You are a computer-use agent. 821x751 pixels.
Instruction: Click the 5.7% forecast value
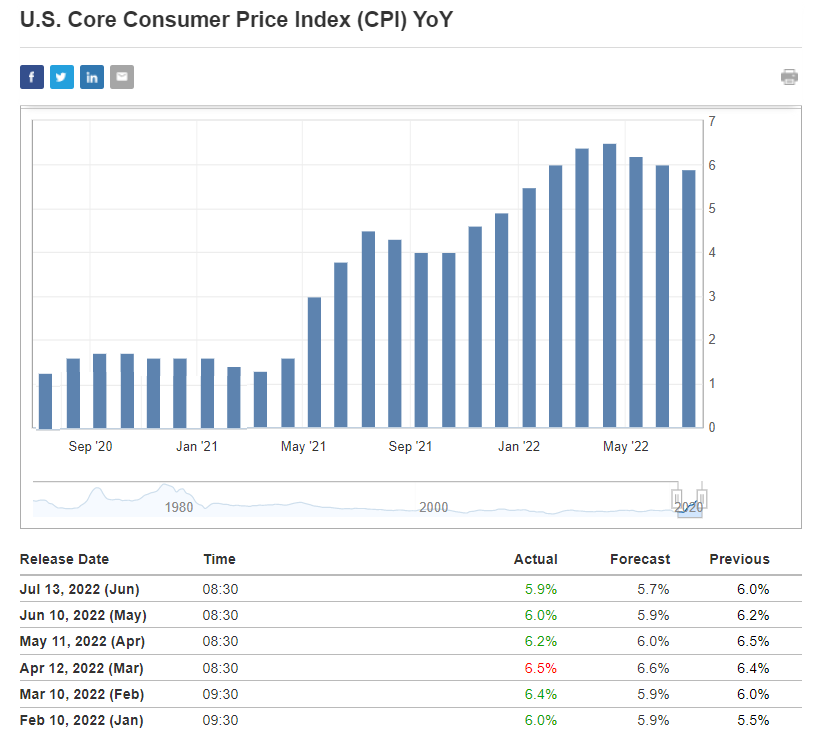pyautogui.click(x=653, y=589)
